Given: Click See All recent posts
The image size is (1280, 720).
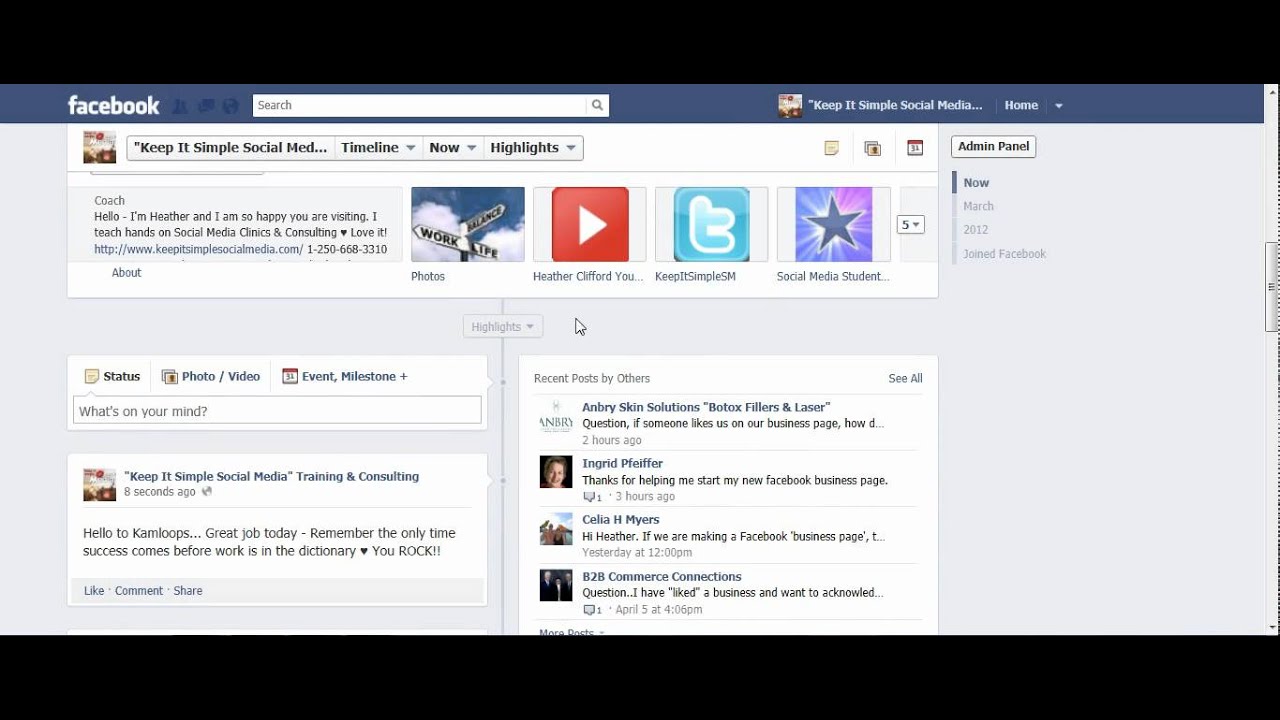Looking at the screenshot, I should pos(905,379).
